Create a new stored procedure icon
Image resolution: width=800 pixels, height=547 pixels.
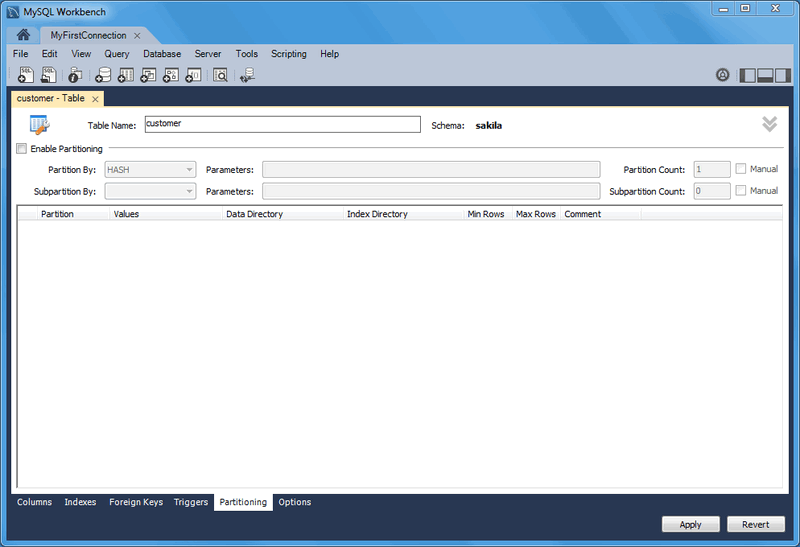pyautogui.click(x=170, y=75)
